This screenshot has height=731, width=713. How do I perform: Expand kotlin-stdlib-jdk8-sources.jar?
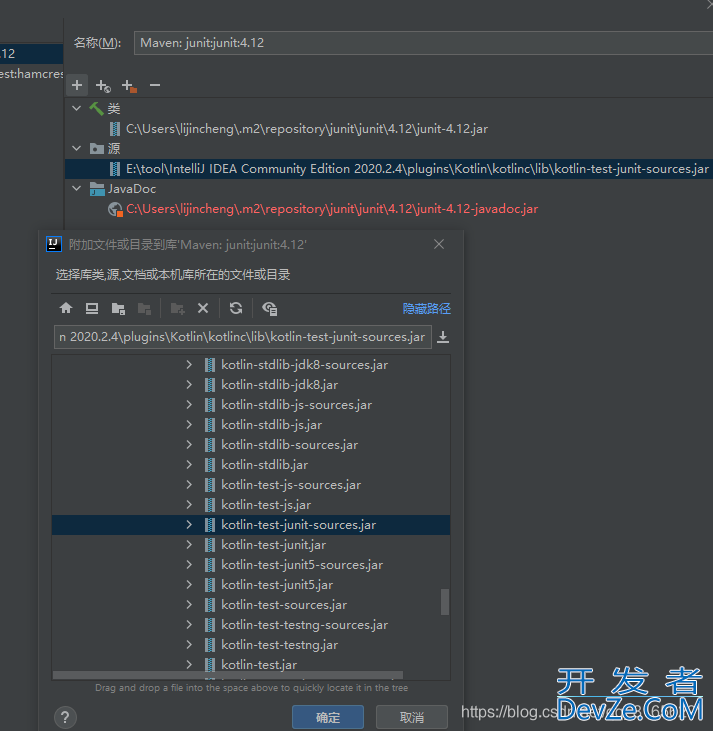189,365
